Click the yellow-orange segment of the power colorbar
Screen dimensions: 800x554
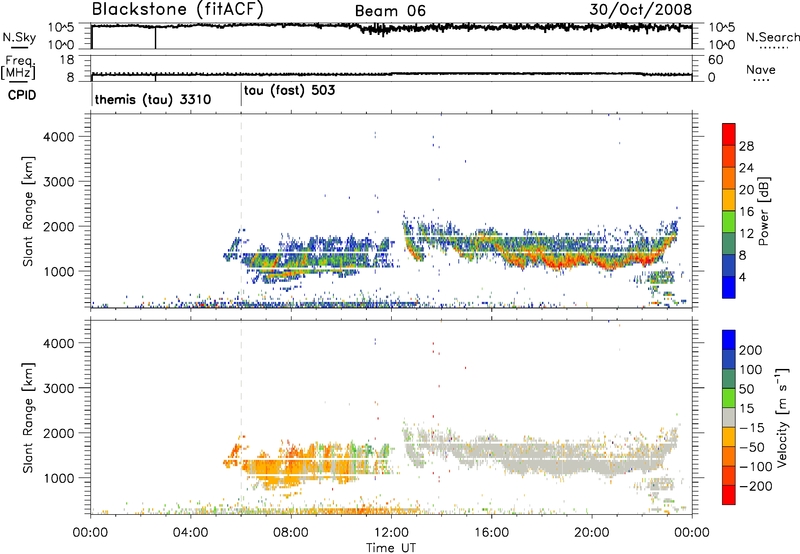729,199
